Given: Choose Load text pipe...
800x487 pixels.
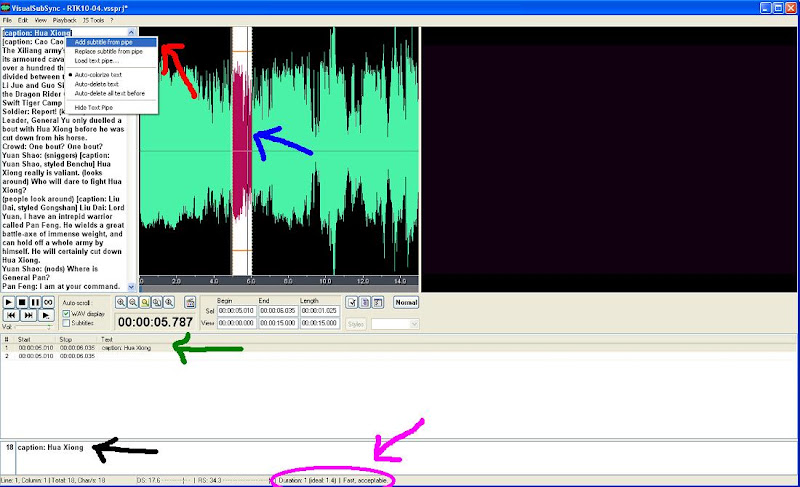Looking at the screenshot, I should coord(111,61).
